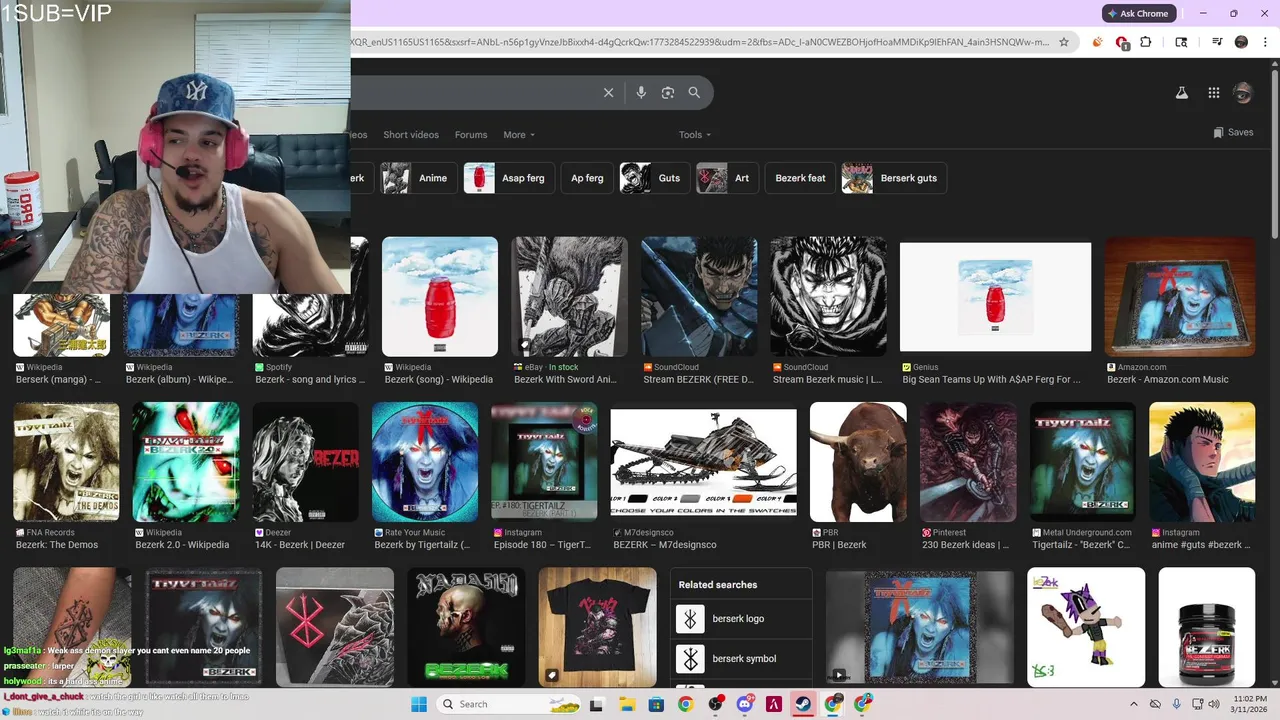
Task: Click the cloud sync-off tray icon
Action: 1155,704
